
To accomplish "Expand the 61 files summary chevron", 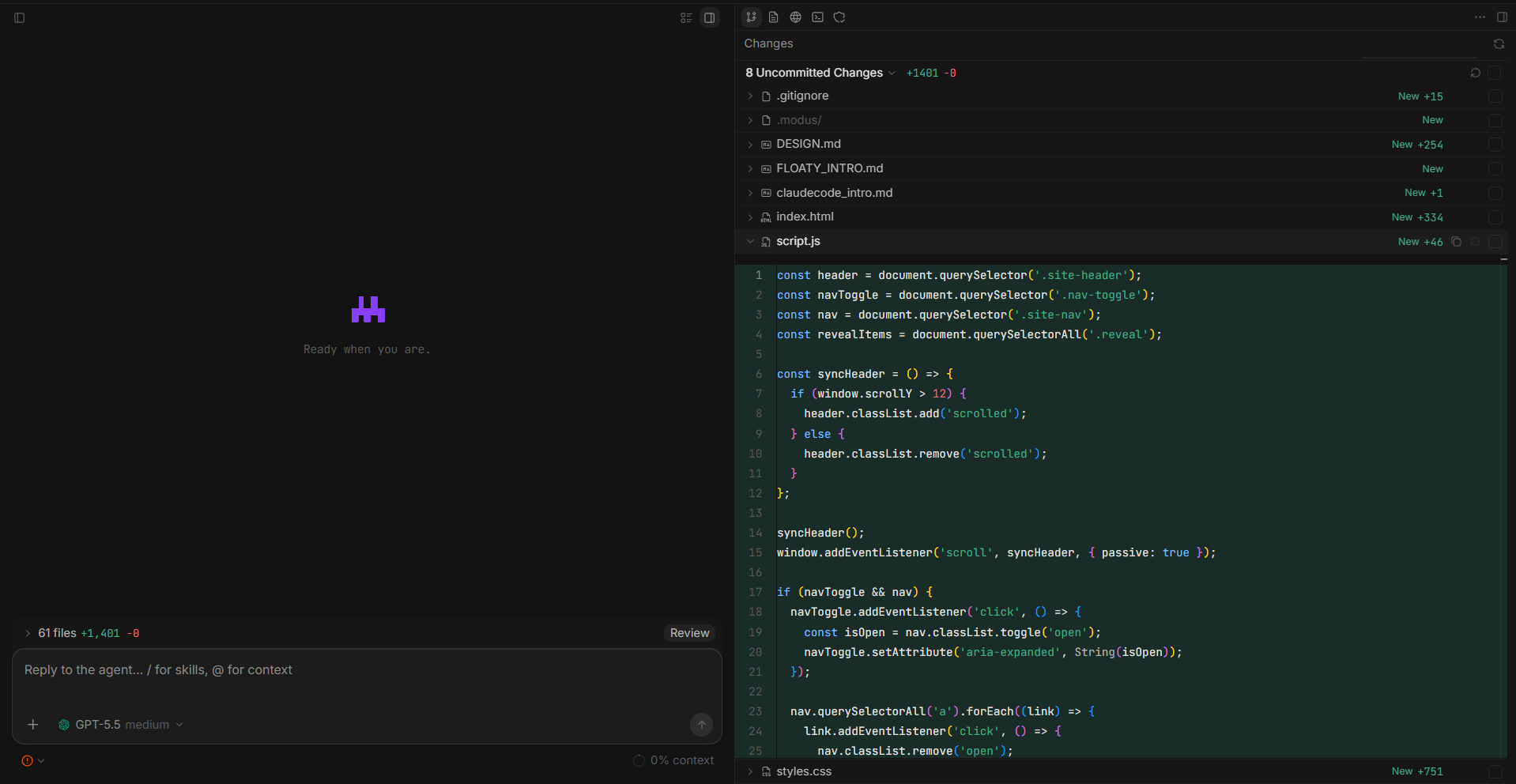I will pos(28,633).
